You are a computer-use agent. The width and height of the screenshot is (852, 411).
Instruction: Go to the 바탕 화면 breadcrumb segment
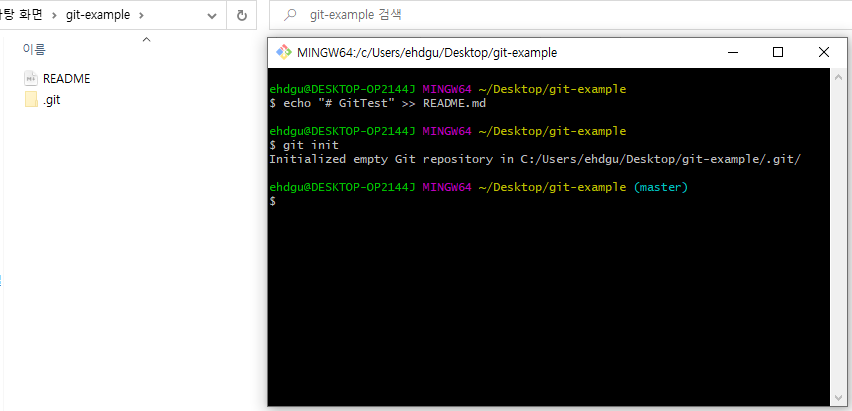click(21, 15)
